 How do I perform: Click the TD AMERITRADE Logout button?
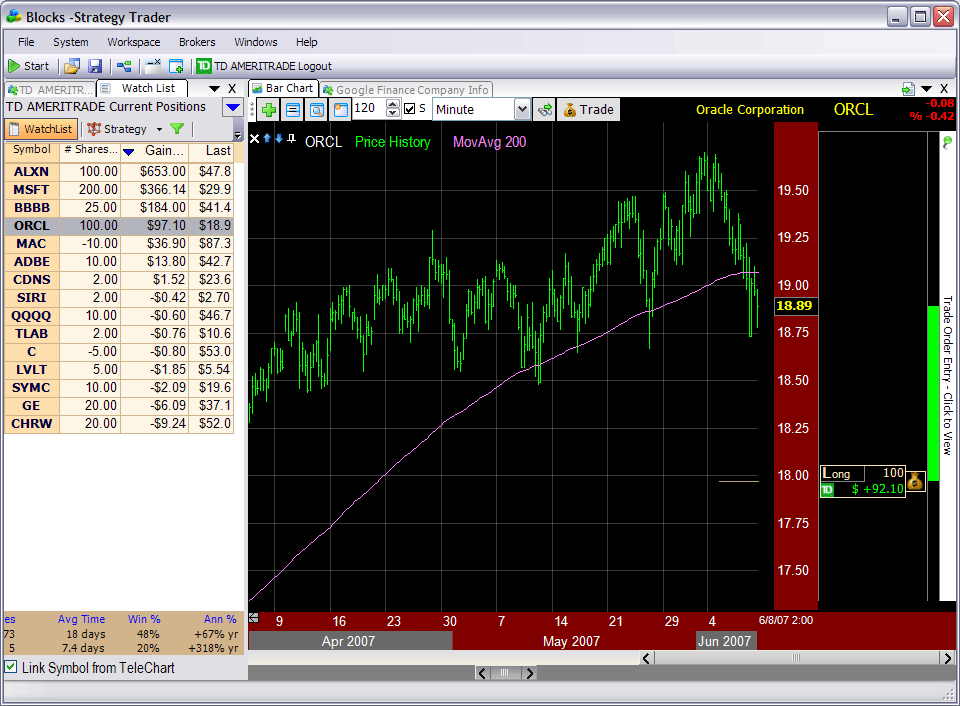264,66
